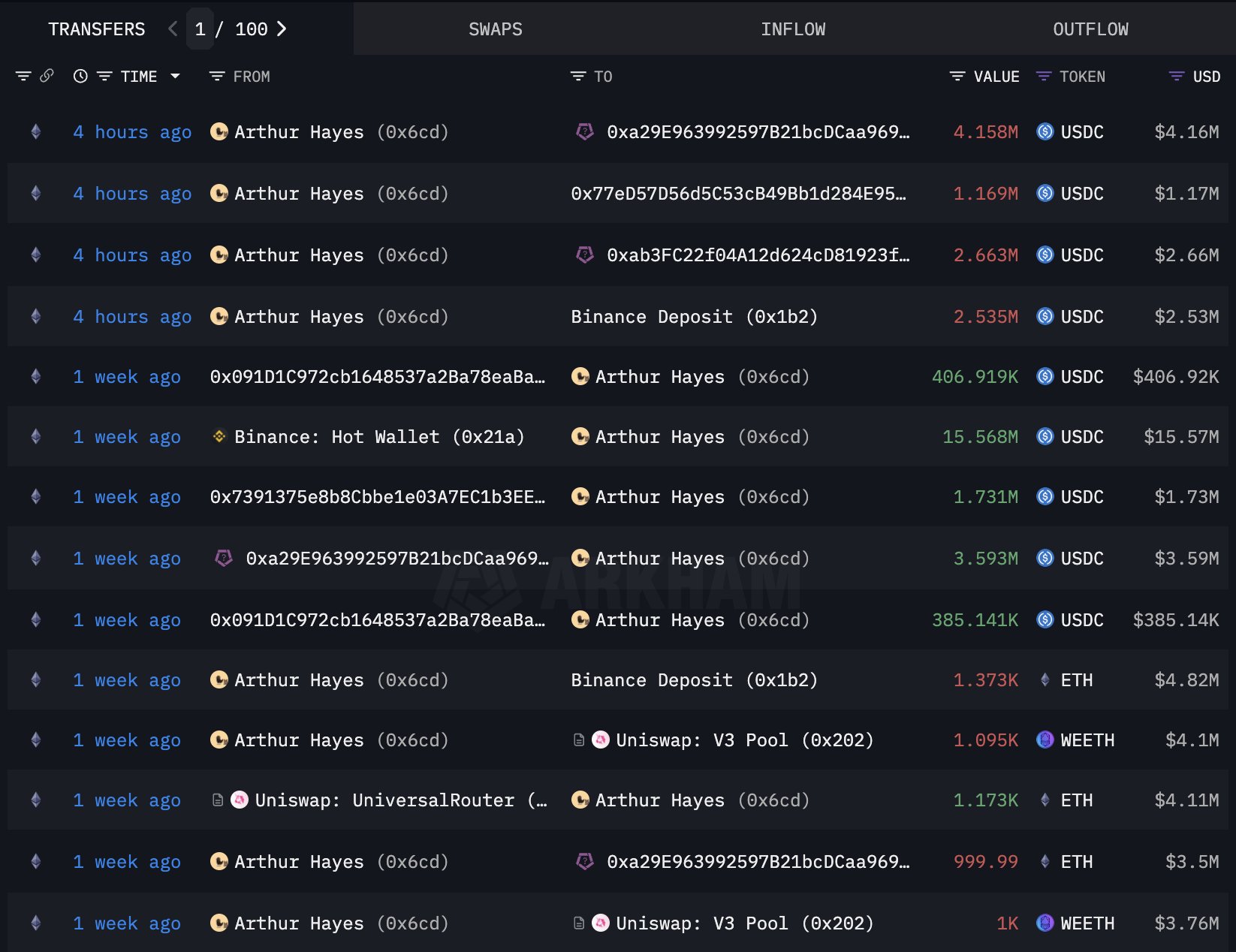This screenshot has width=1236, height=952.
Task: Click the VALUE filter icon
Action: (957, 76)
